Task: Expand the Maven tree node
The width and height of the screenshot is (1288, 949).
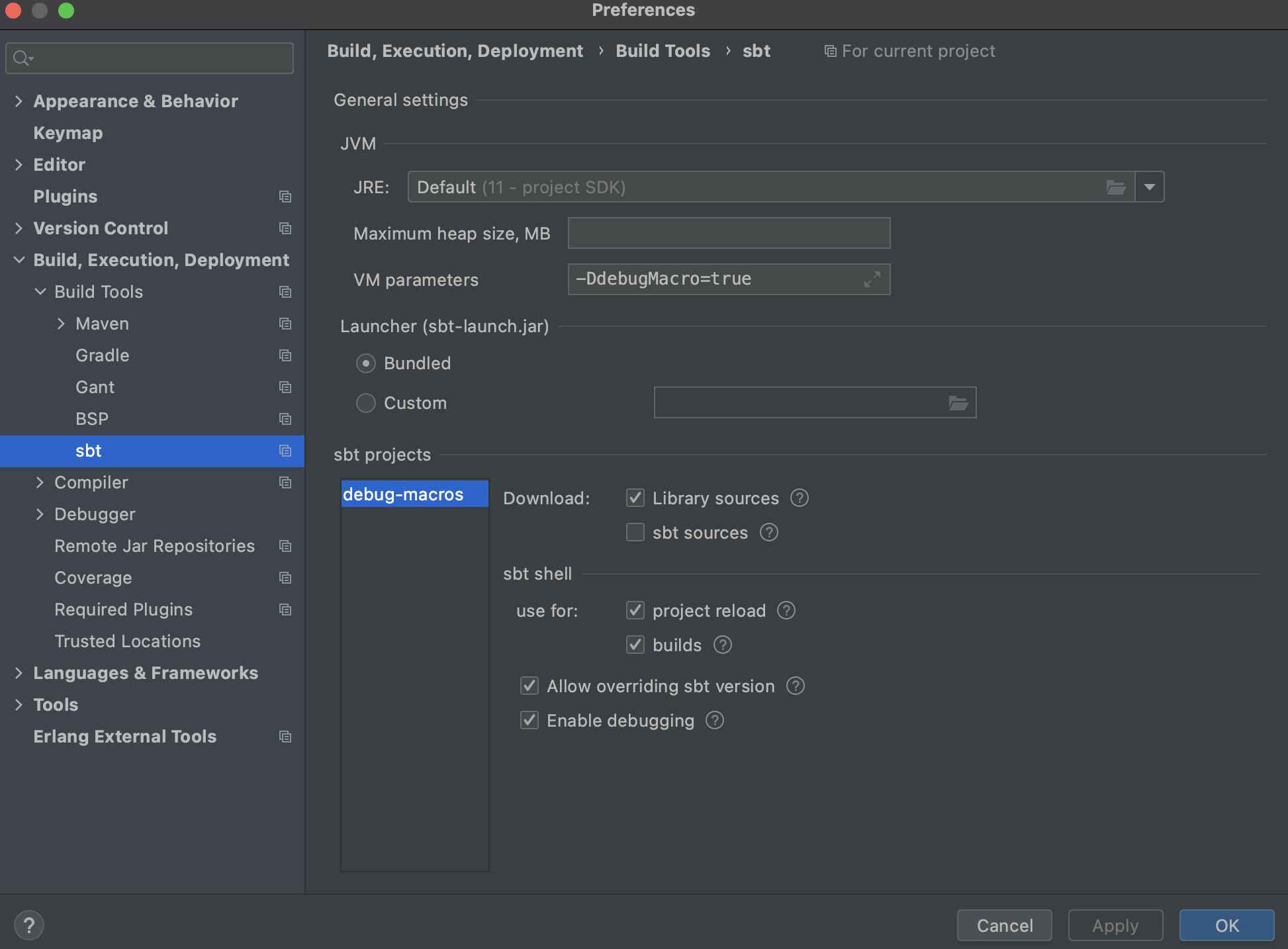Action: pyautogui.click(x=61, y=324)
